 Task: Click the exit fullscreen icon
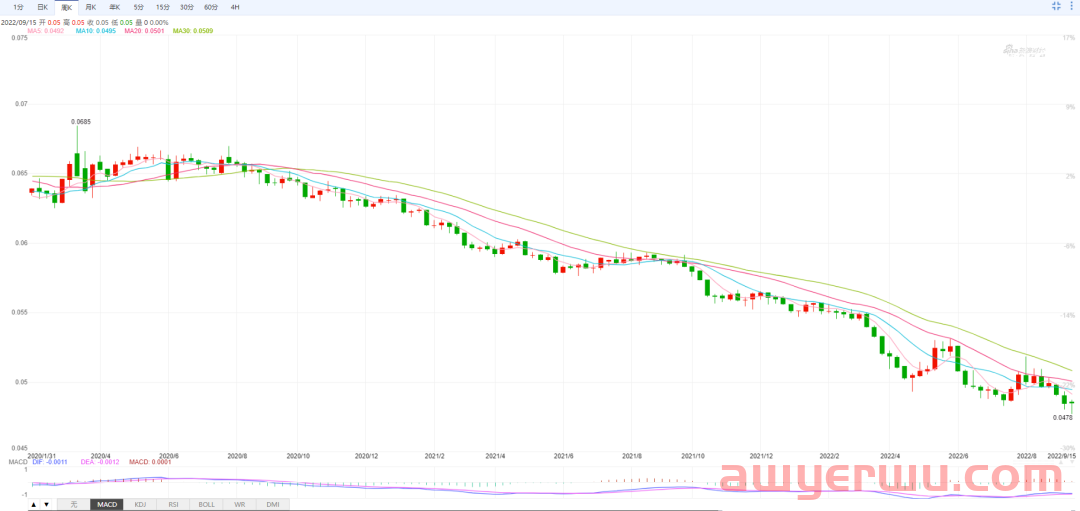1056,7
